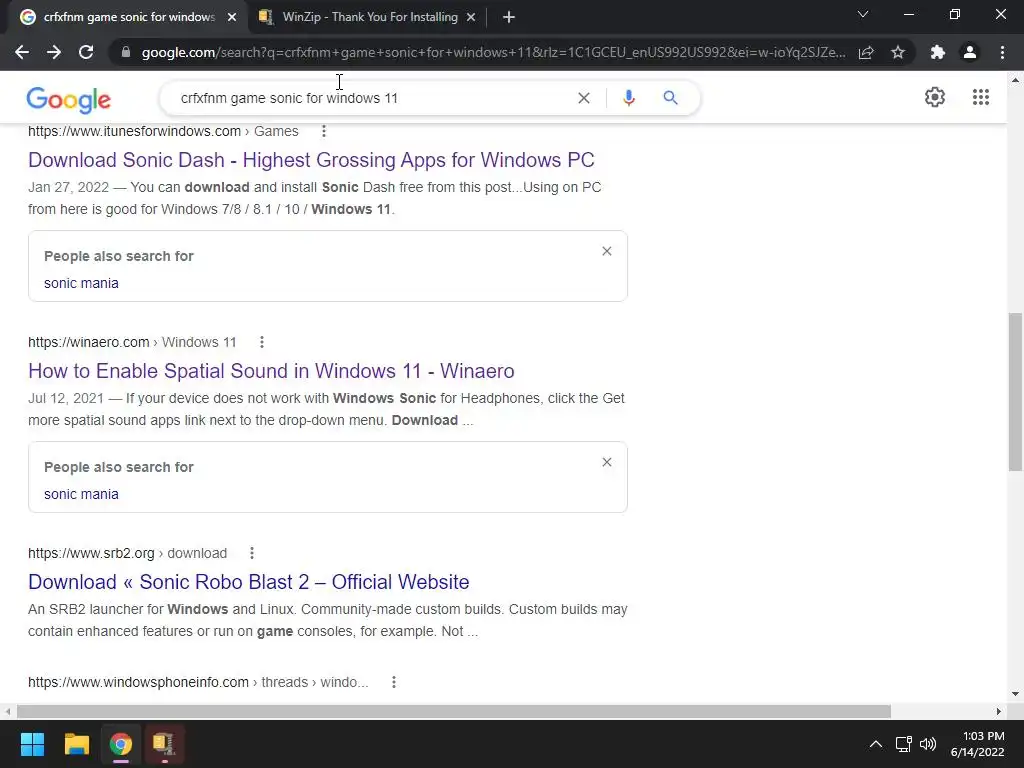The height and width of the screenshot is (768, 1024).
Task: Go forward in browser history
Action: point(54,52)
